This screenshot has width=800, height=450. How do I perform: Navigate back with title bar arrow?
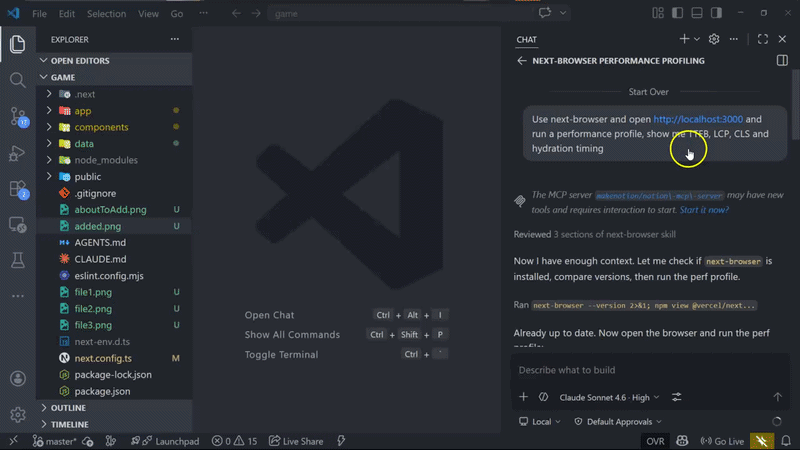(x=236, y=14)
